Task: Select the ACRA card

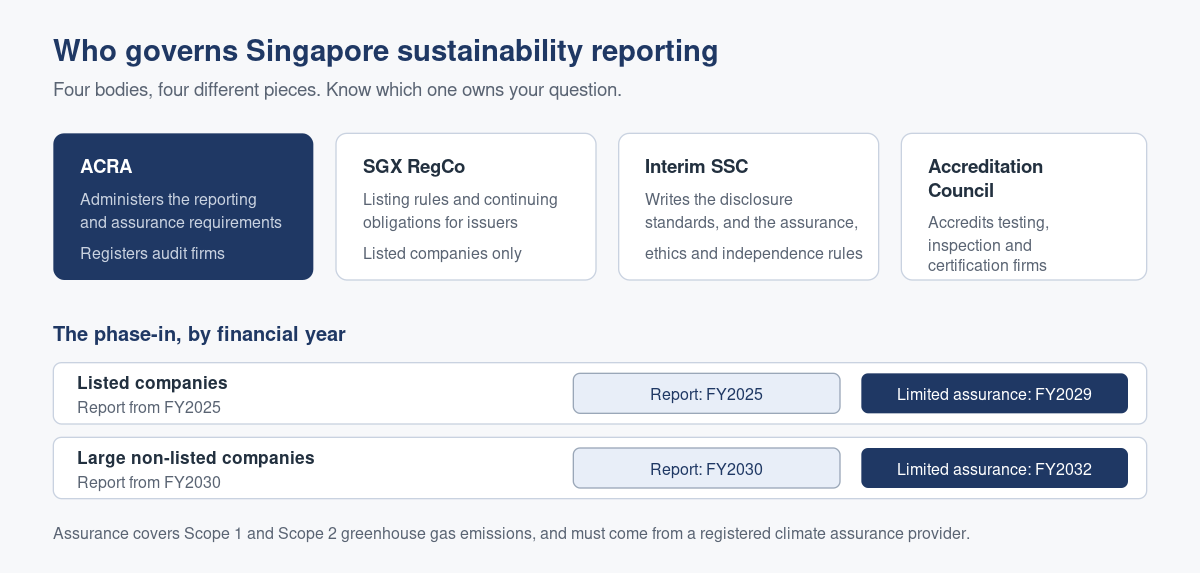Action: (183, 206)
